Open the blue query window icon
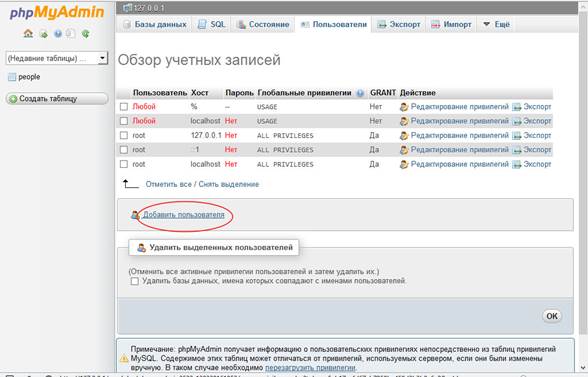 (x=57, y=34)
